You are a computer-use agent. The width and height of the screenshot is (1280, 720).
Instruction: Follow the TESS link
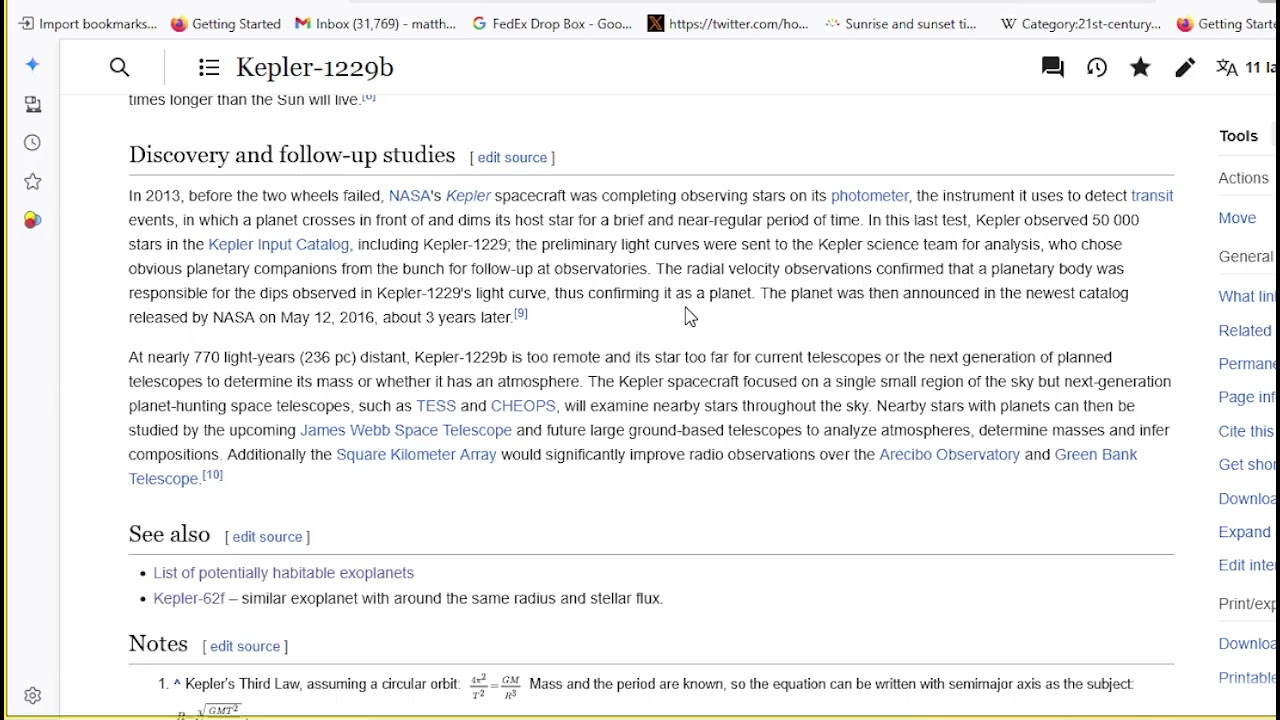click(x=436, y=406)
